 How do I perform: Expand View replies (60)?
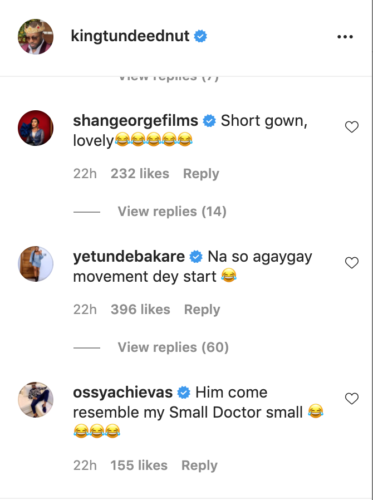pos(173,347)
